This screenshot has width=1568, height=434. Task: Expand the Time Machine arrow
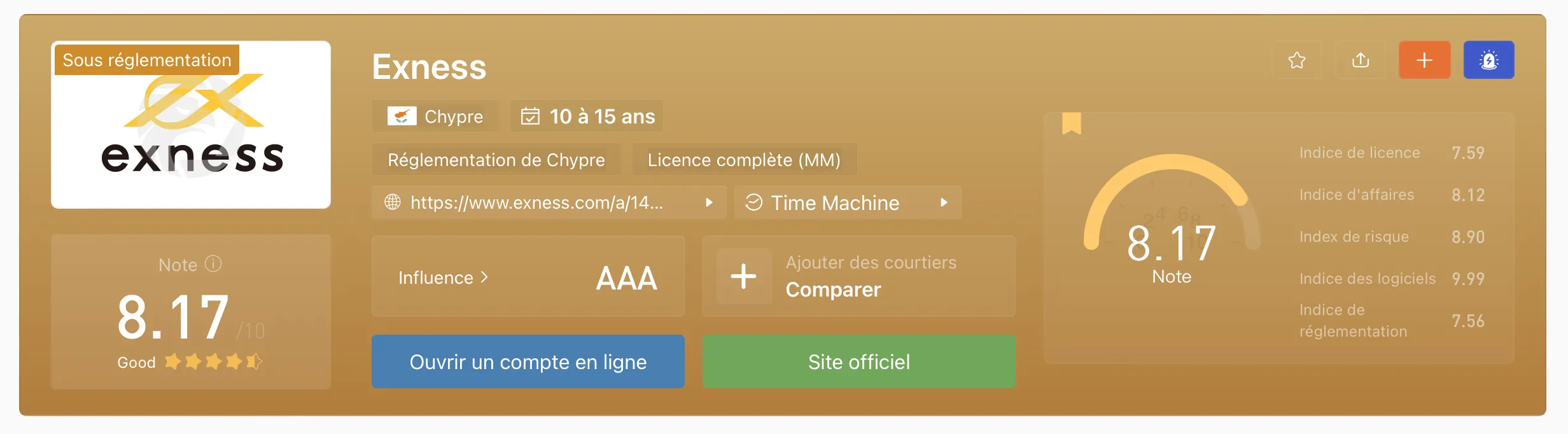(x=944, y=202)
